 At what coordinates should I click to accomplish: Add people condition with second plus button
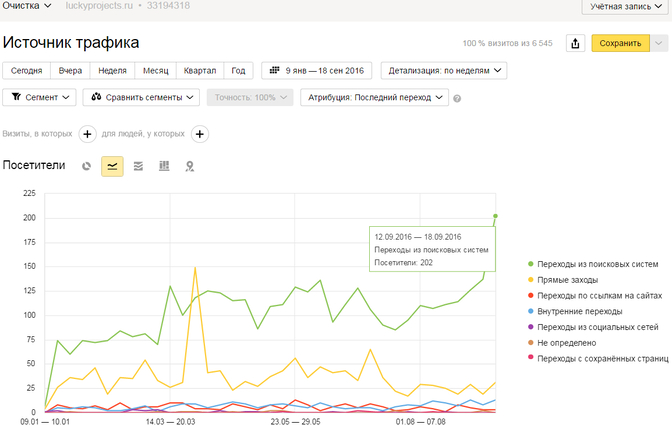click(x=200, y=134)
